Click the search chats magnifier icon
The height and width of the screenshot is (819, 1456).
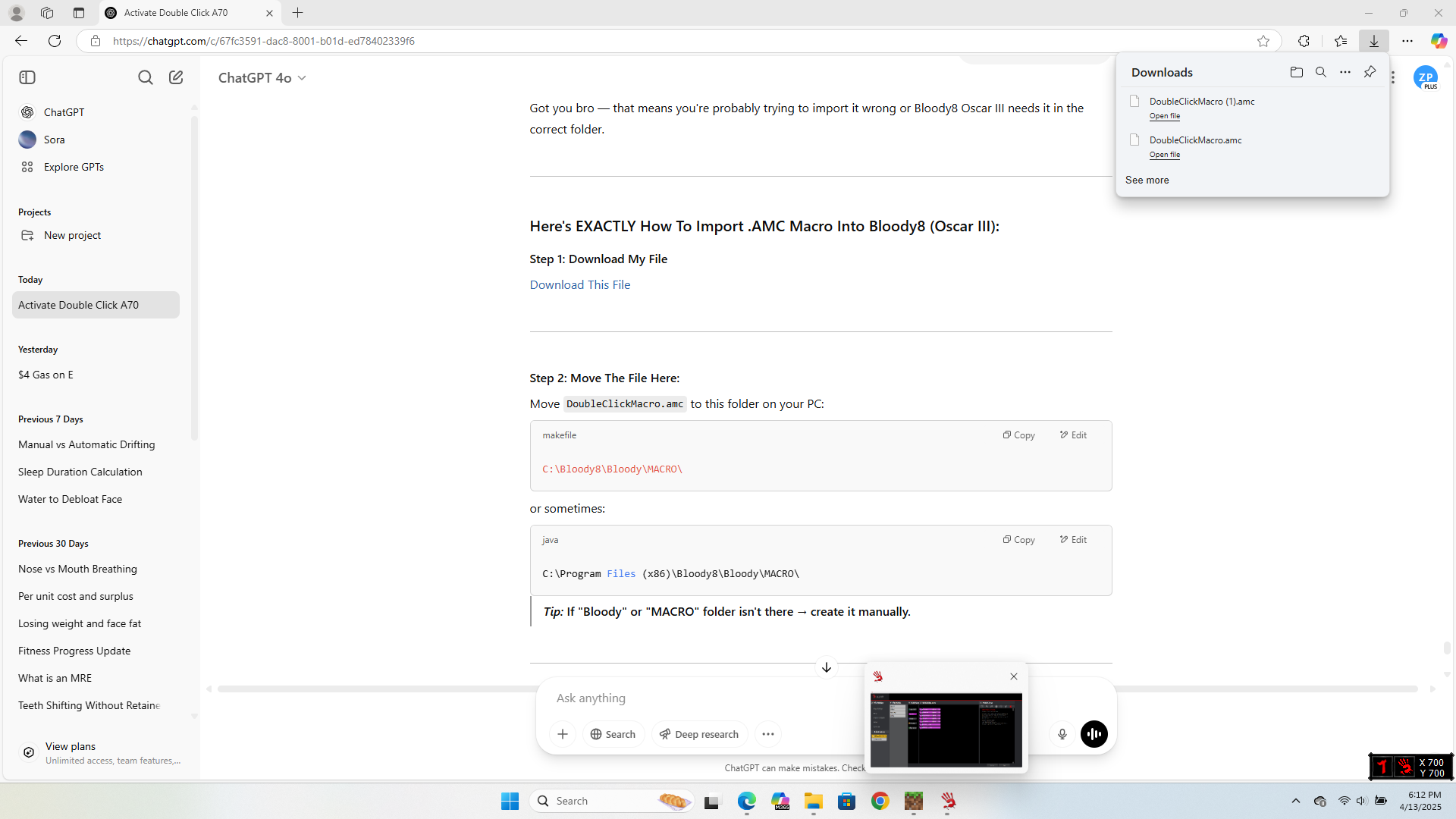click(x=145, y=77)
